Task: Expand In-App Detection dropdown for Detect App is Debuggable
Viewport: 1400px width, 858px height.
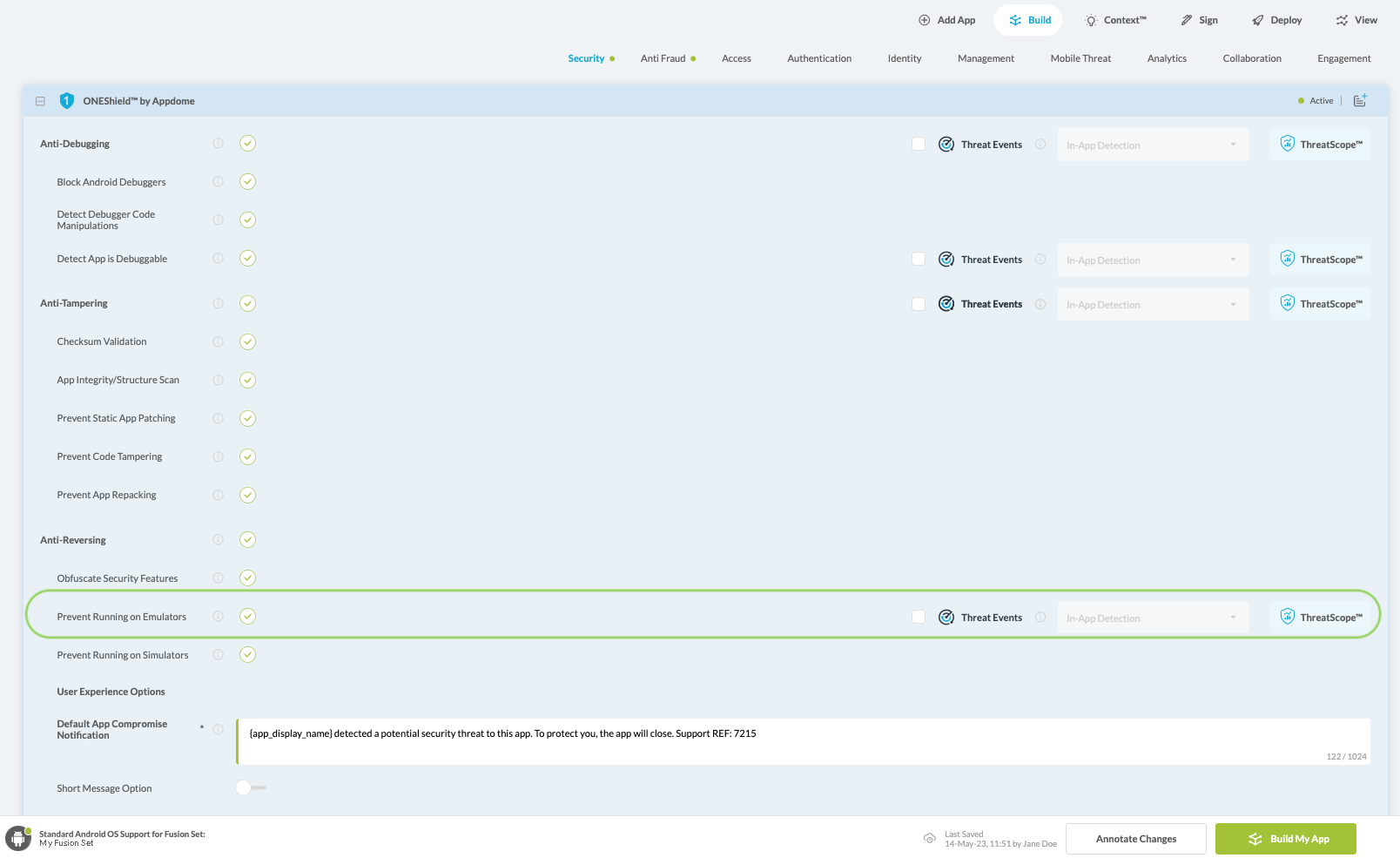Action: [x=1153, y=260]
